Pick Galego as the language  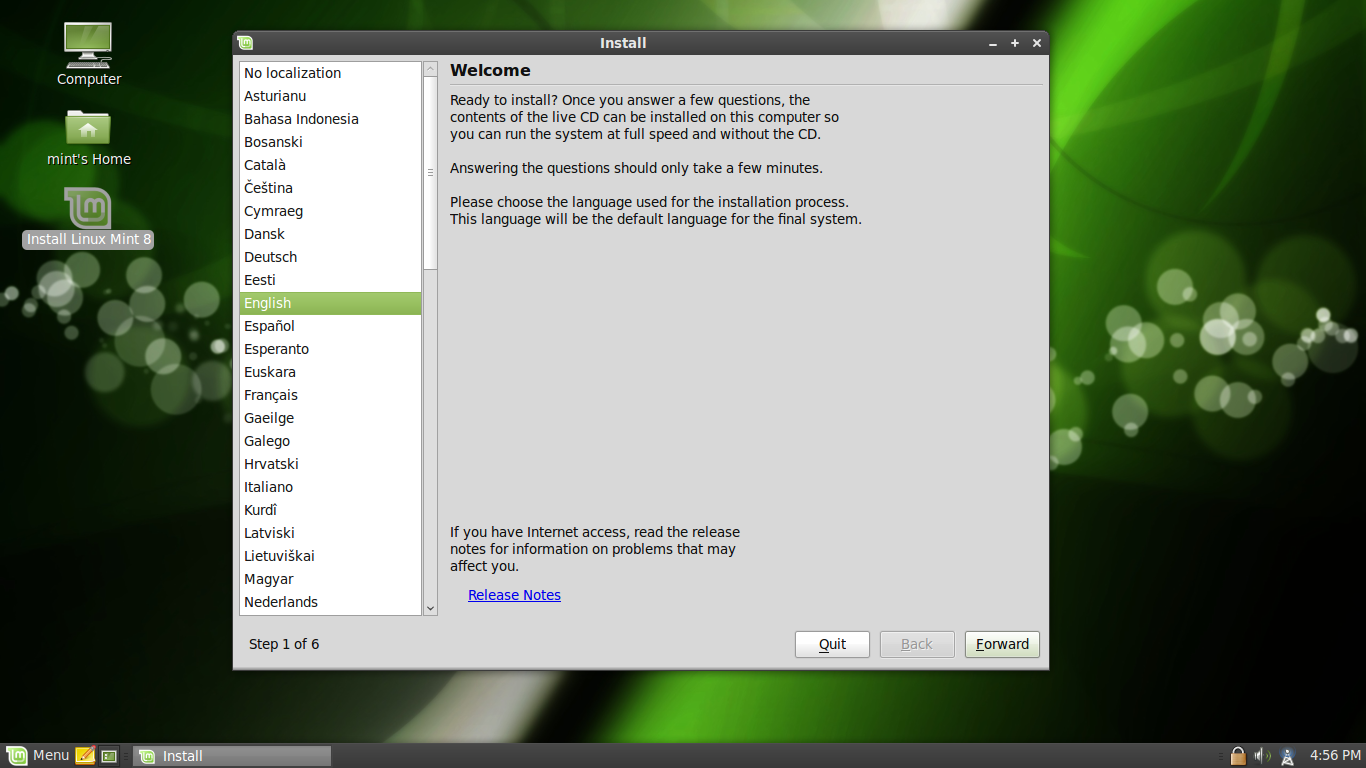(330, 441)
